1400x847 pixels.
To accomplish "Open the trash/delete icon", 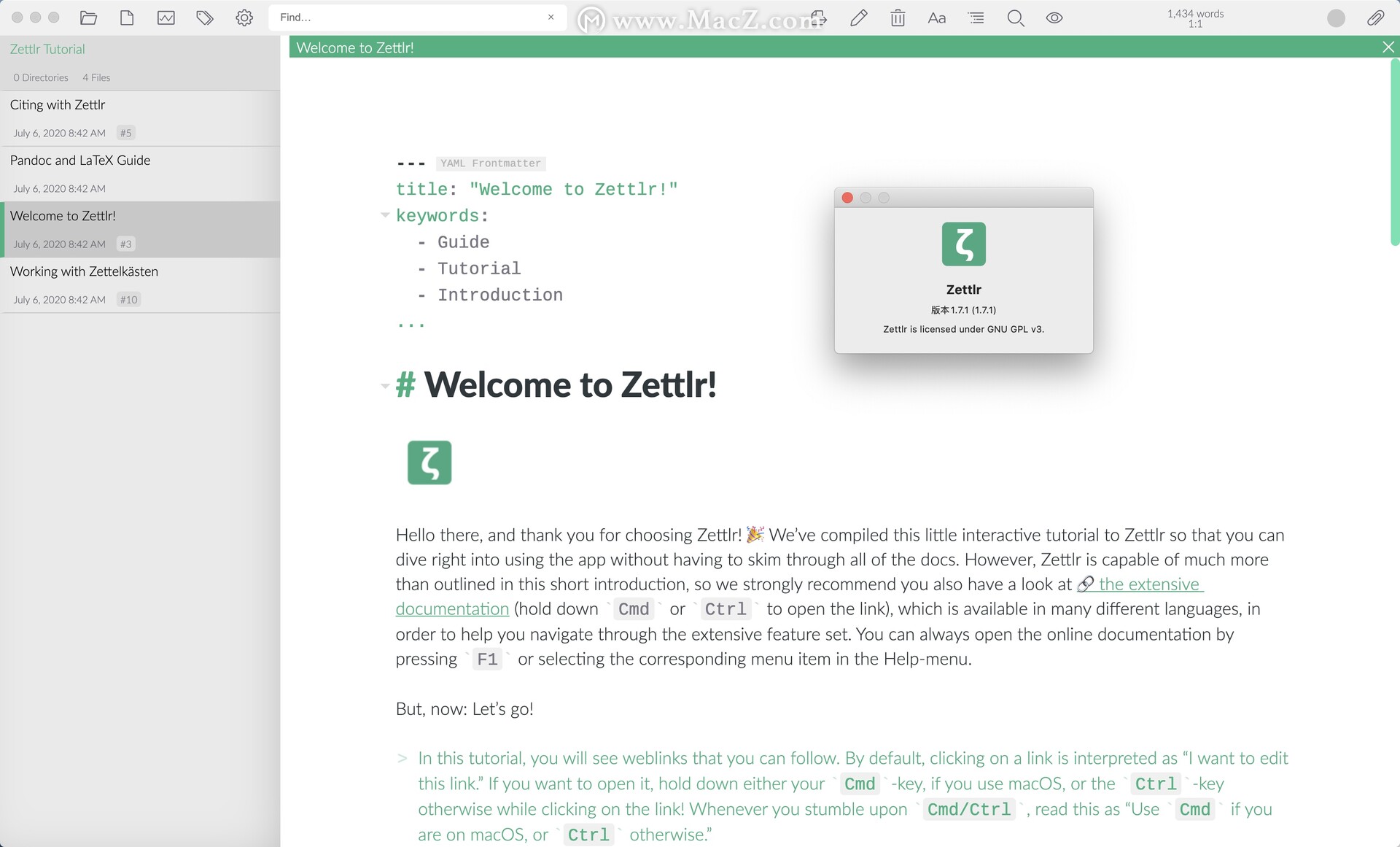I will click(x=899, y=17).
